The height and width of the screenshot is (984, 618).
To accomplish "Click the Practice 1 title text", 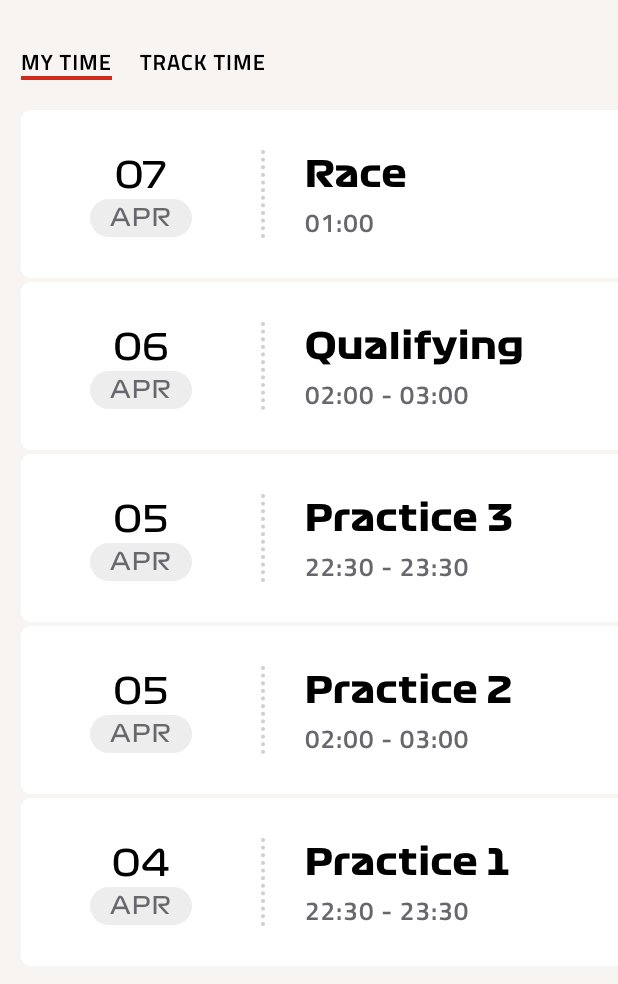I will (407, 862).
